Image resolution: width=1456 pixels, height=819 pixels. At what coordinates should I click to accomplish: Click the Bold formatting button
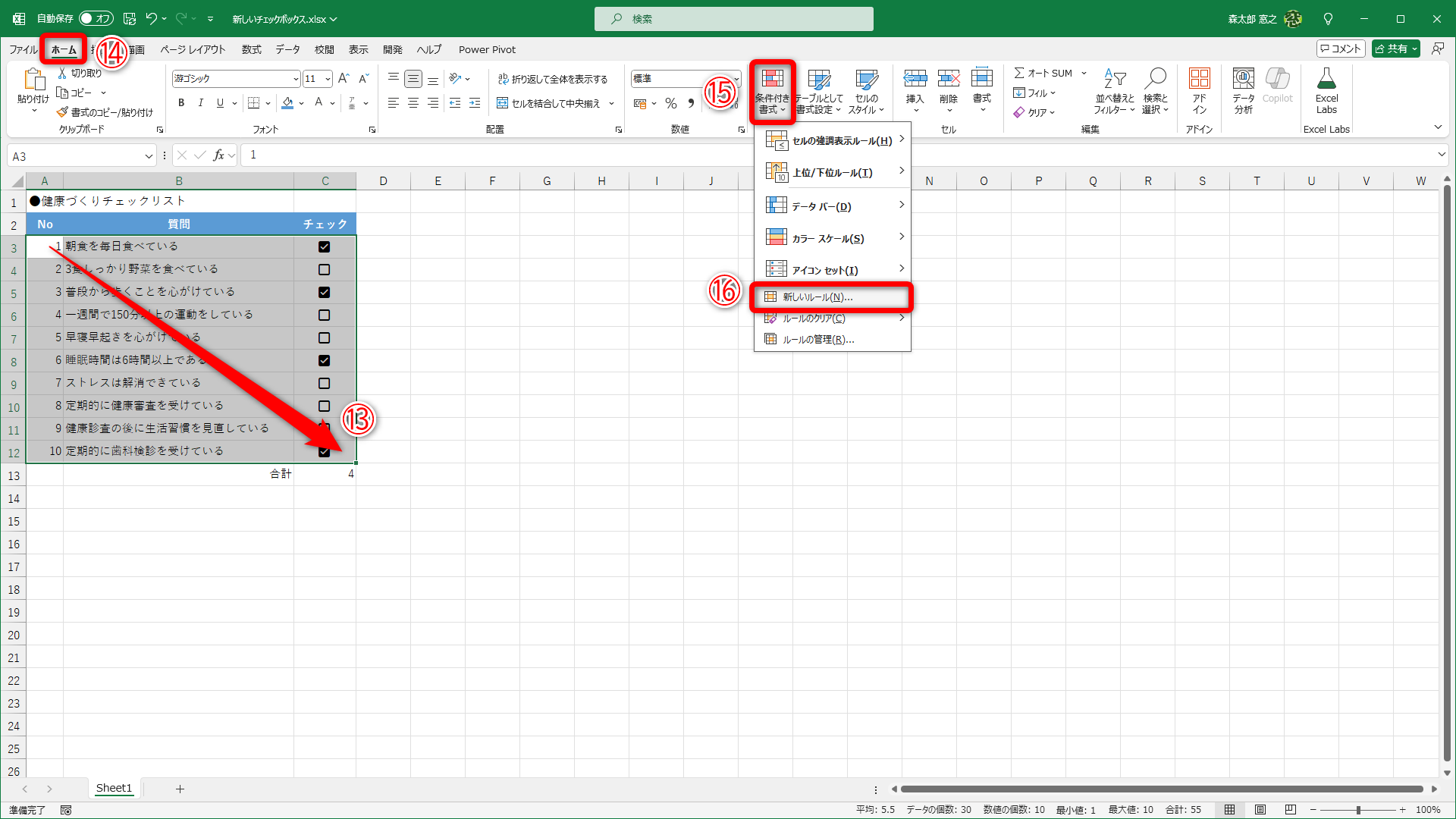click(180, 103)
